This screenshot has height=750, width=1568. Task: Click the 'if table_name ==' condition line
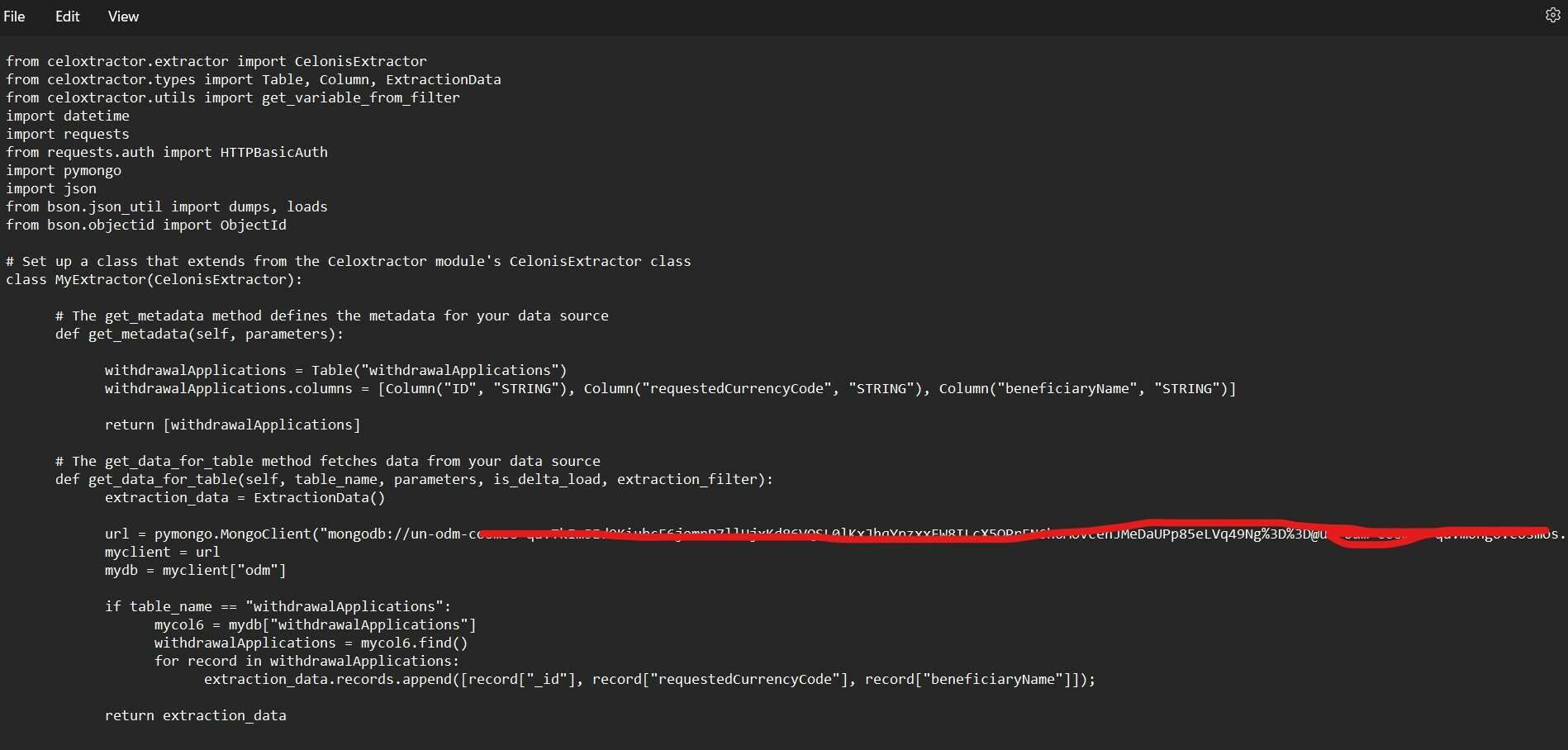pos(278,606)
